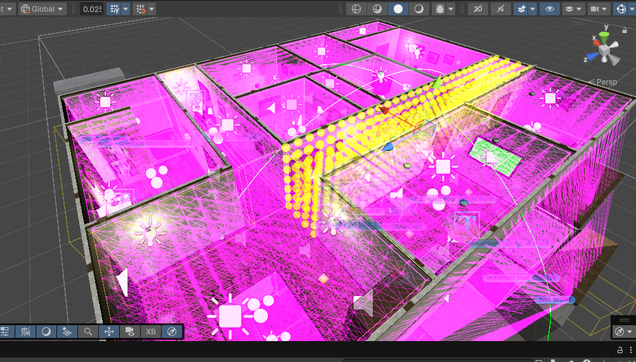This screenshot has height=362, width=636.
Task: Select the green wireframe object on floor
Action: click(495, 156)
